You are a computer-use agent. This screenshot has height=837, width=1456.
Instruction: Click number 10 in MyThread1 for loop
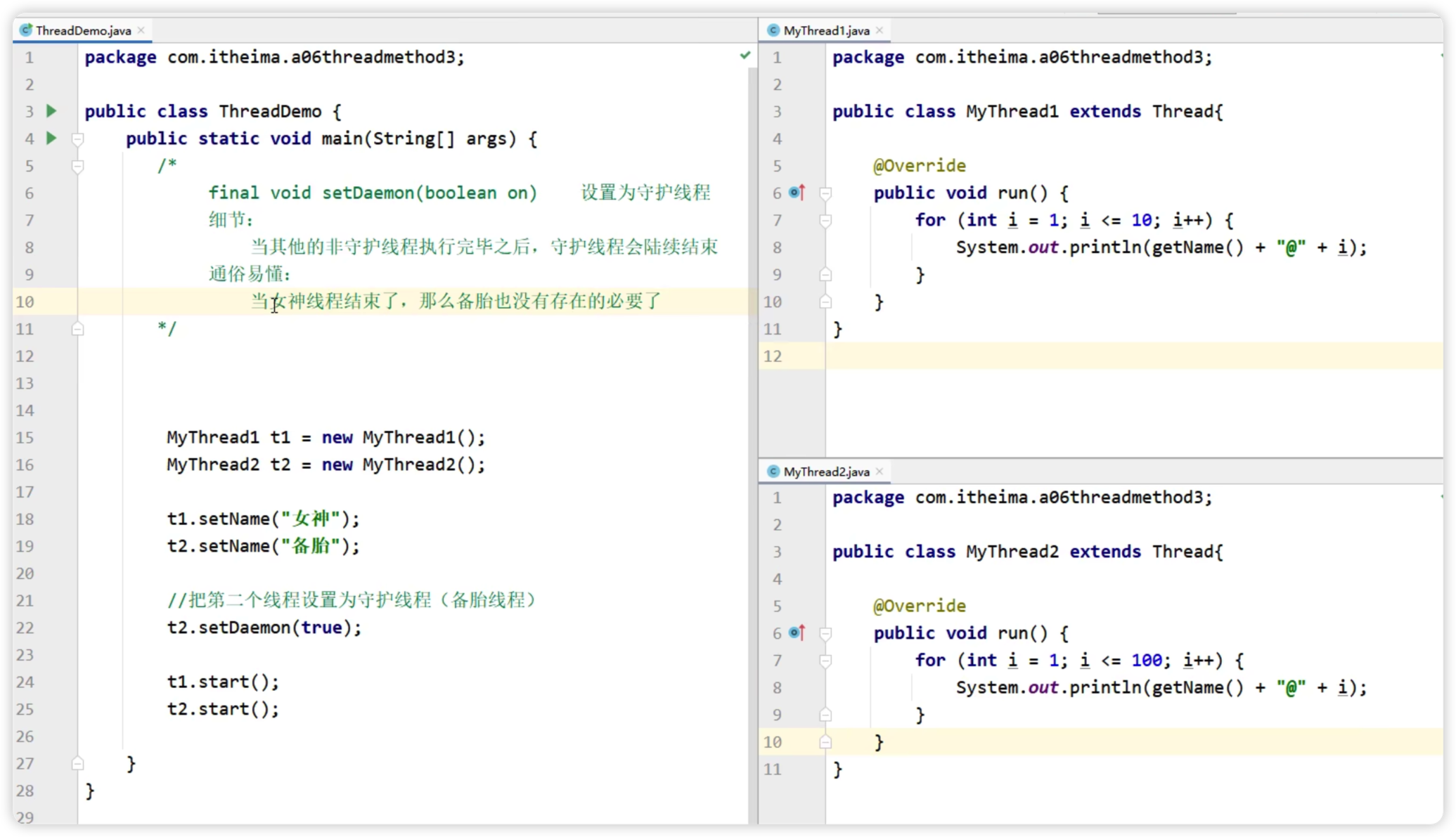point(1141,220)
